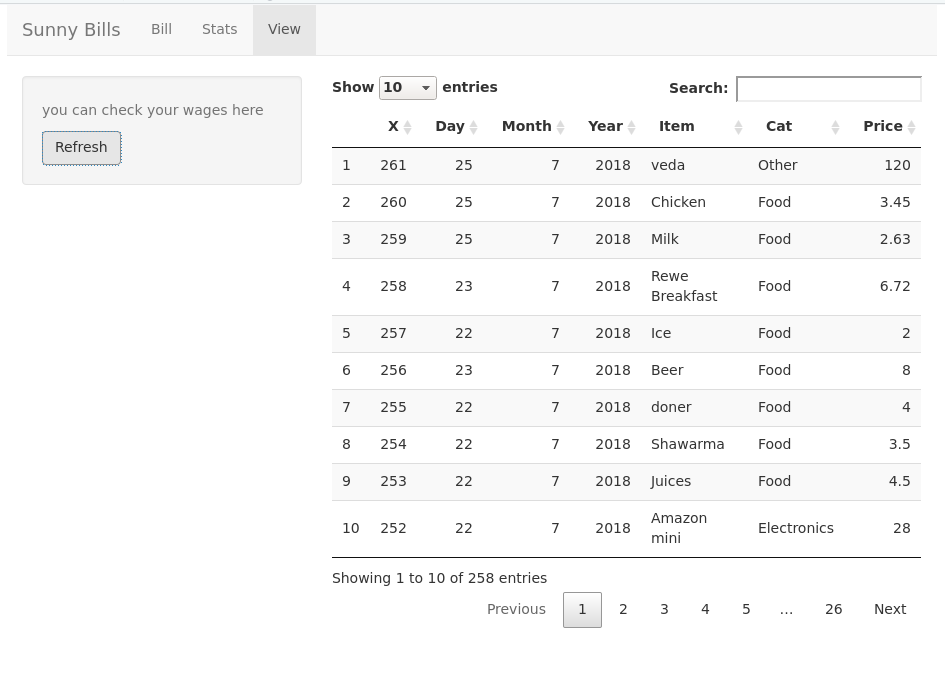
Task: Open the Bill tab
Action: coord(162,30)
